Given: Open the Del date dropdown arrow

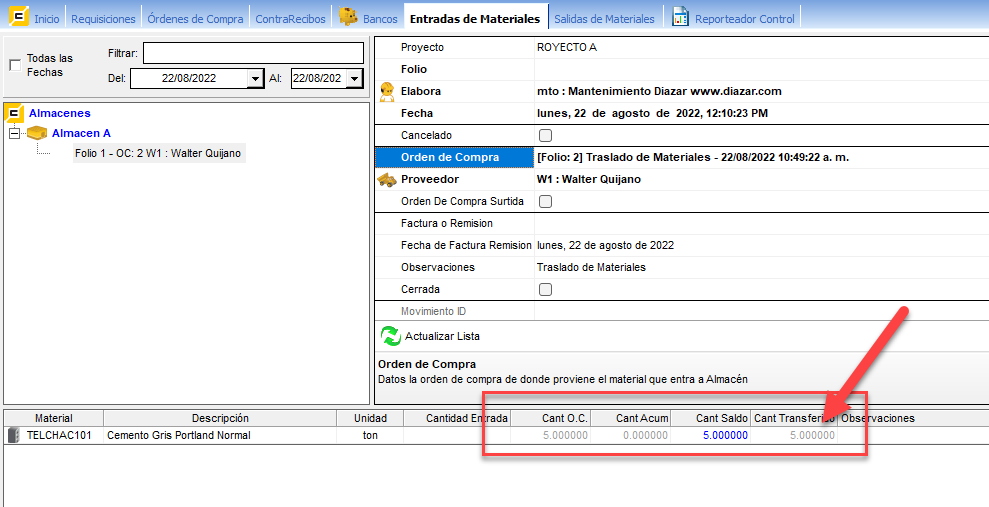Looking at the screenshot, I should (255, 79).
